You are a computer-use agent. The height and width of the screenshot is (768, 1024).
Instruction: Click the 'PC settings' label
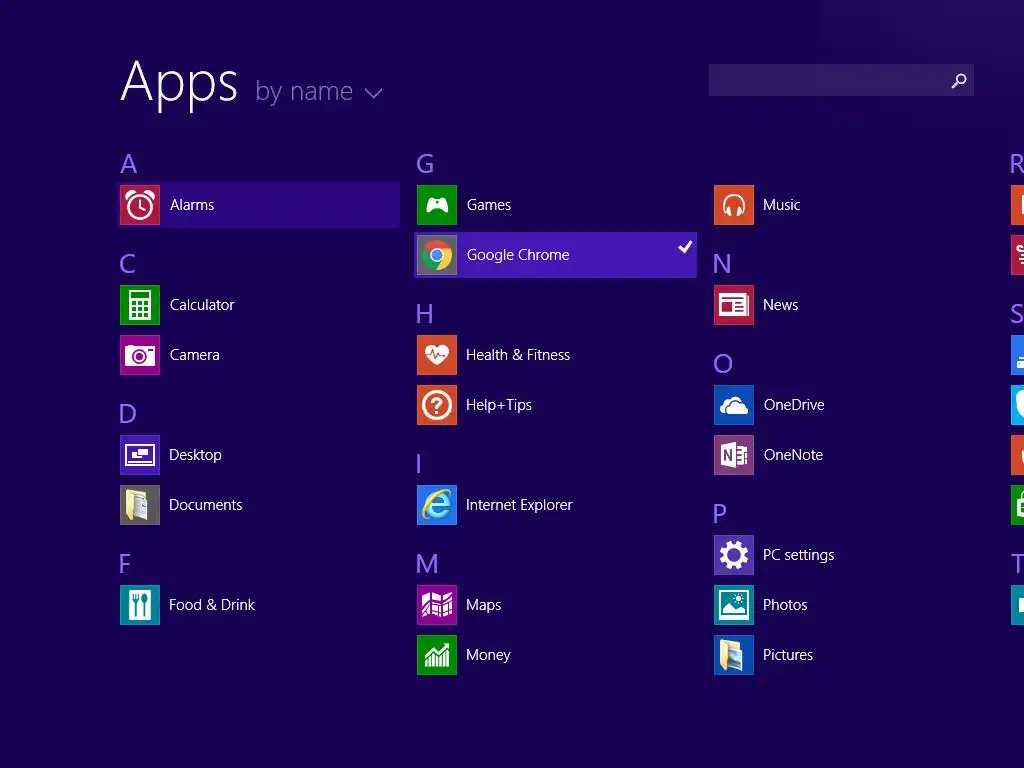(799, 555)
